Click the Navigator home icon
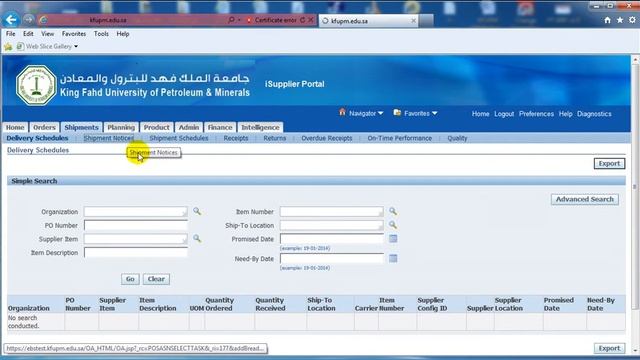The width and height of the screenshot is (640, 360). coord(342,112)
